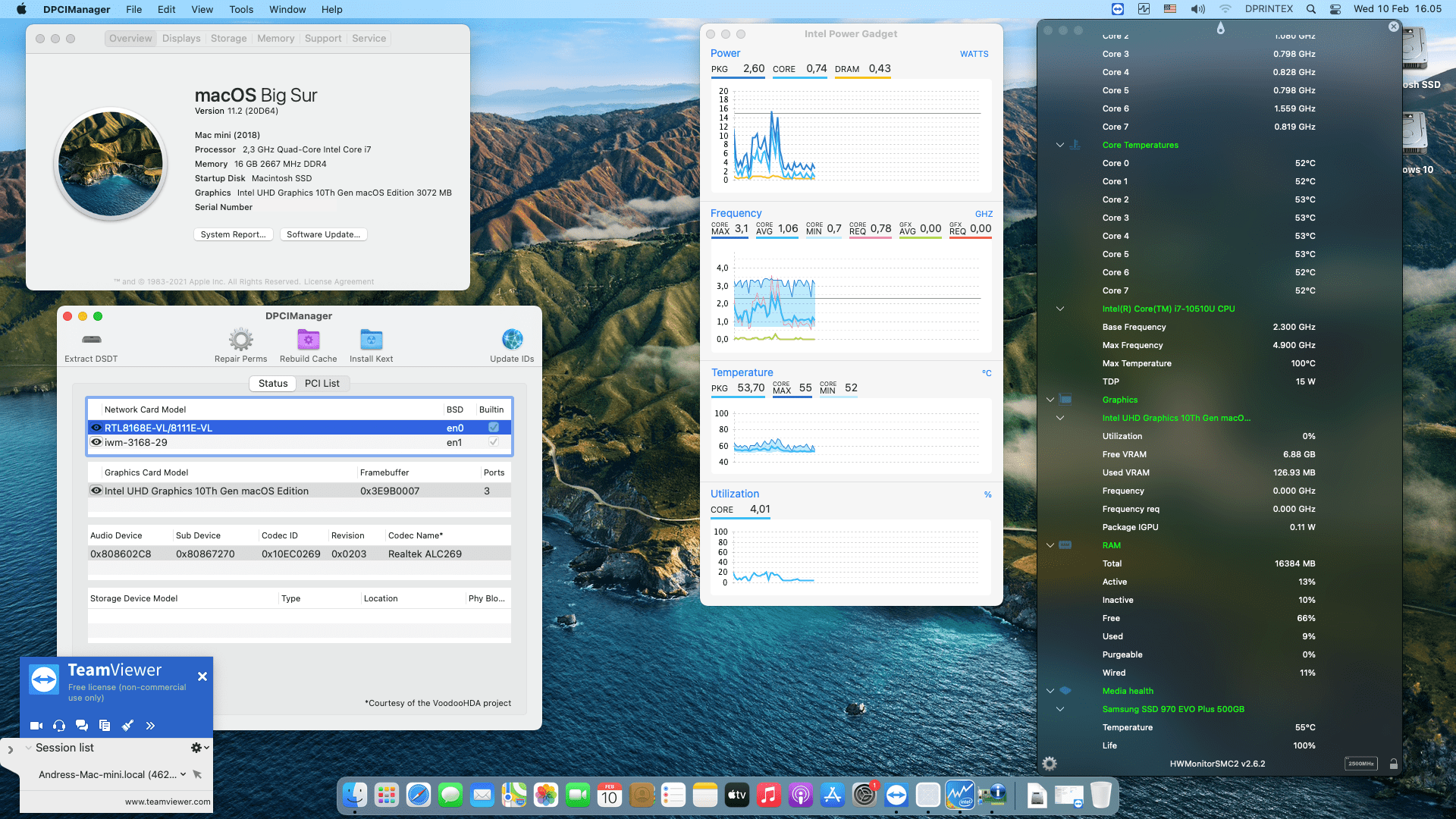The image size is (1456, 819).
Task: Click the lock icon in HWMonitorSMC2
Action: click(1392, 764)
